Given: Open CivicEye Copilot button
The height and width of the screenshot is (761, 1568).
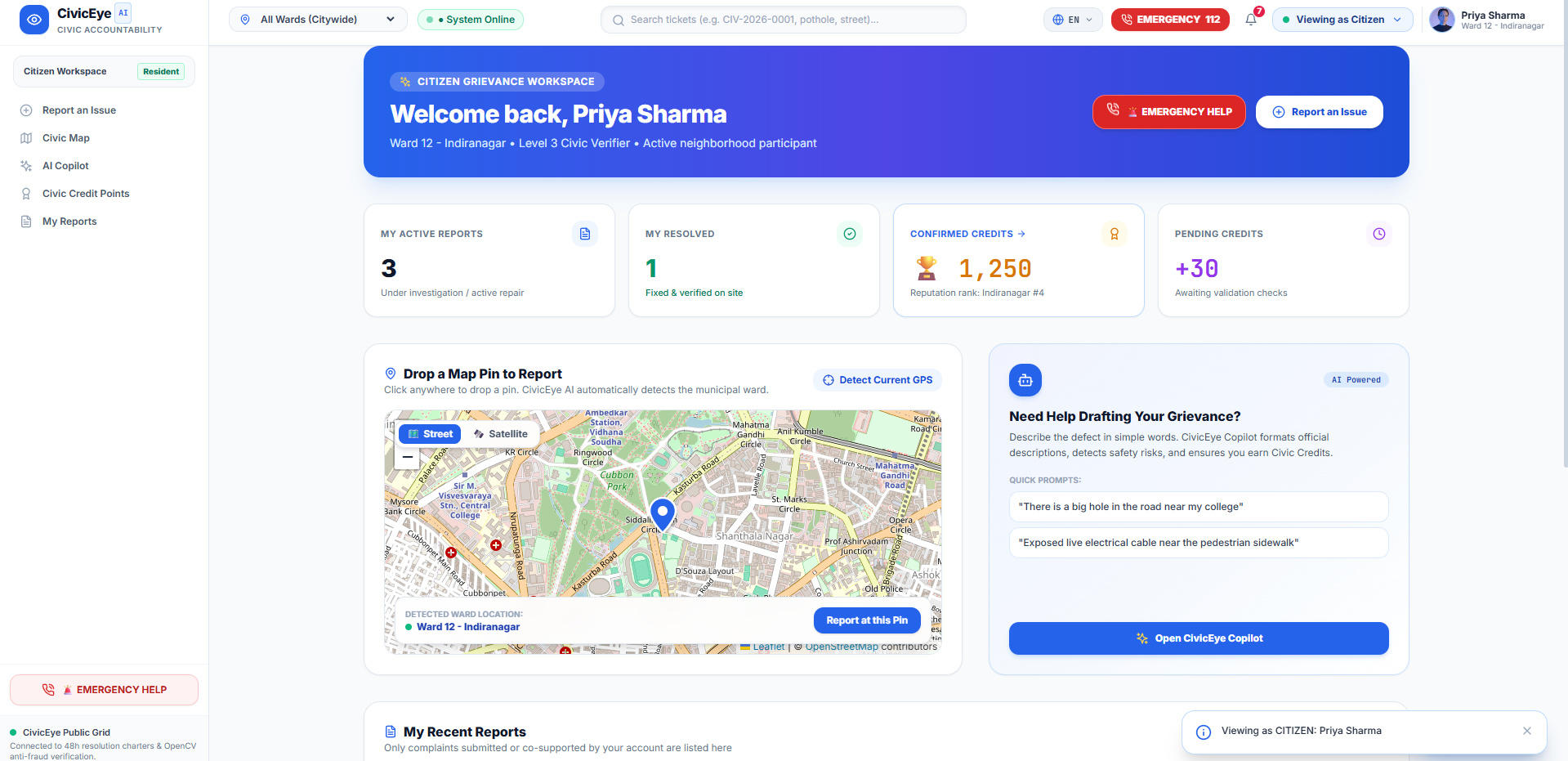Looking at the screenshot, I should 1199,638.
